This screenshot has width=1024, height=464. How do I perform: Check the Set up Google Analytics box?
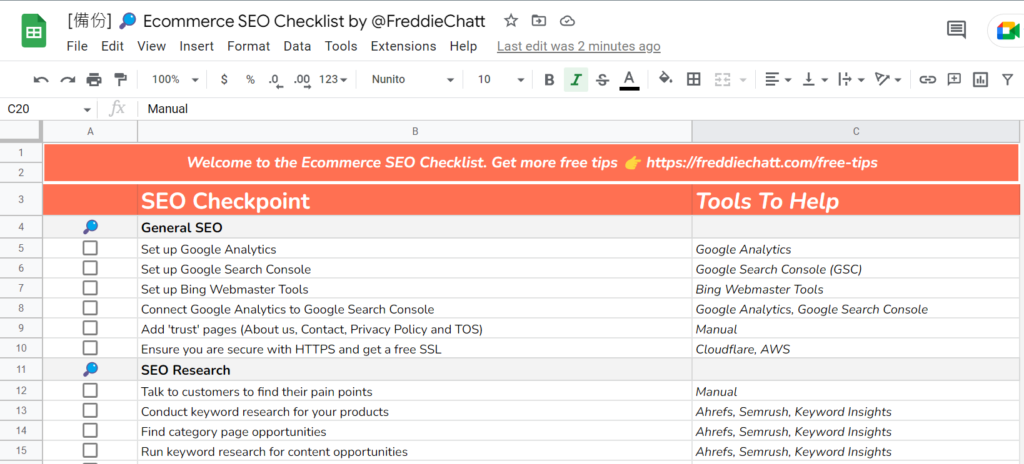(x=90, y=248)
